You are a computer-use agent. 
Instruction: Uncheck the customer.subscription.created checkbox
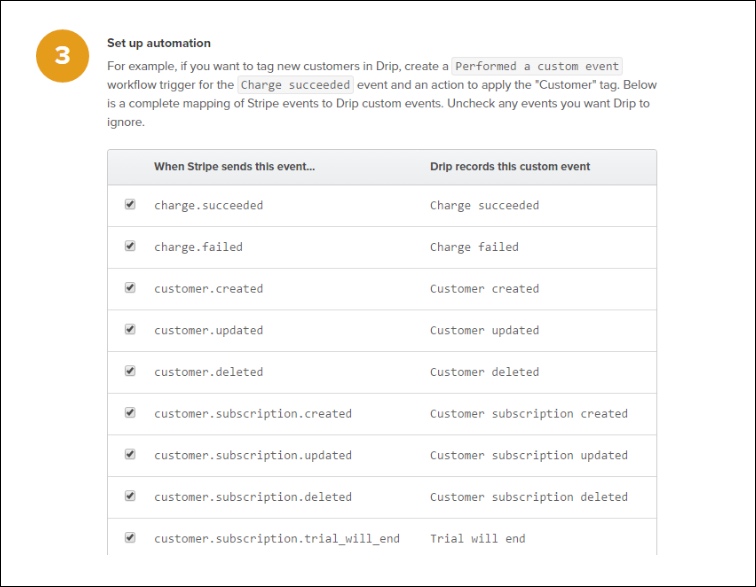point(130,413)
